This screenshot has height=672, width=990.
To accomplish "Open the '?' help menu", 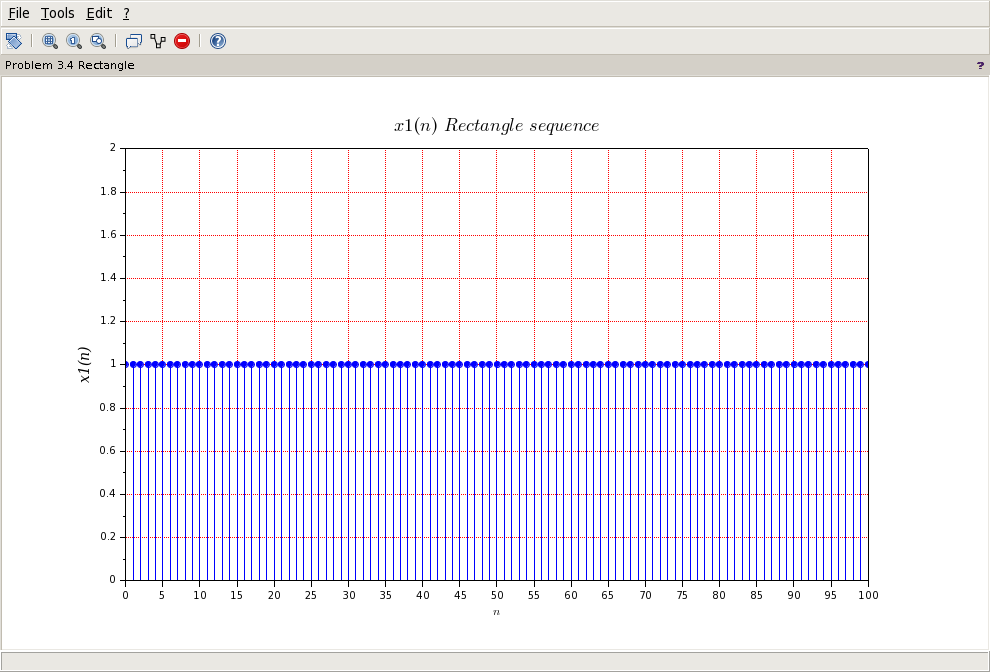I will pyautogui.click(x=126, y=13).
